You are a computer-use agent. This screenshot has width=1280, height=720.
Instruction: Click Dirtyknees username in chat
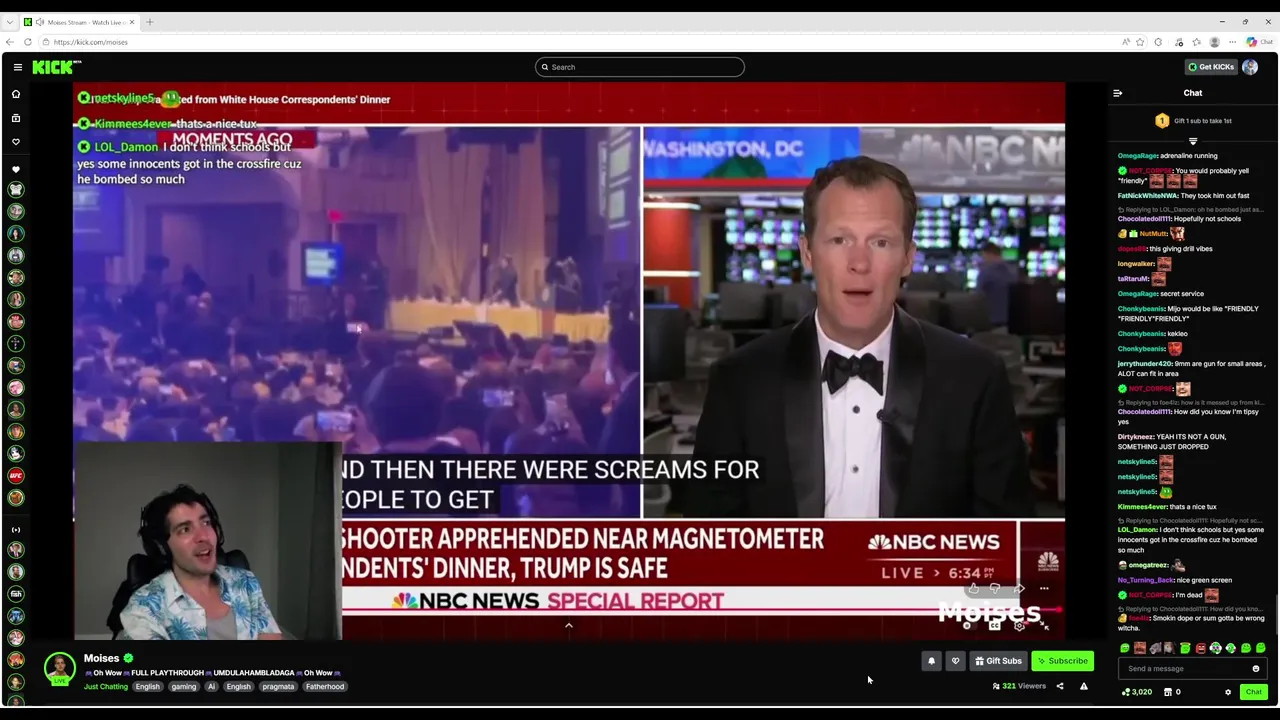[1137, 437]
